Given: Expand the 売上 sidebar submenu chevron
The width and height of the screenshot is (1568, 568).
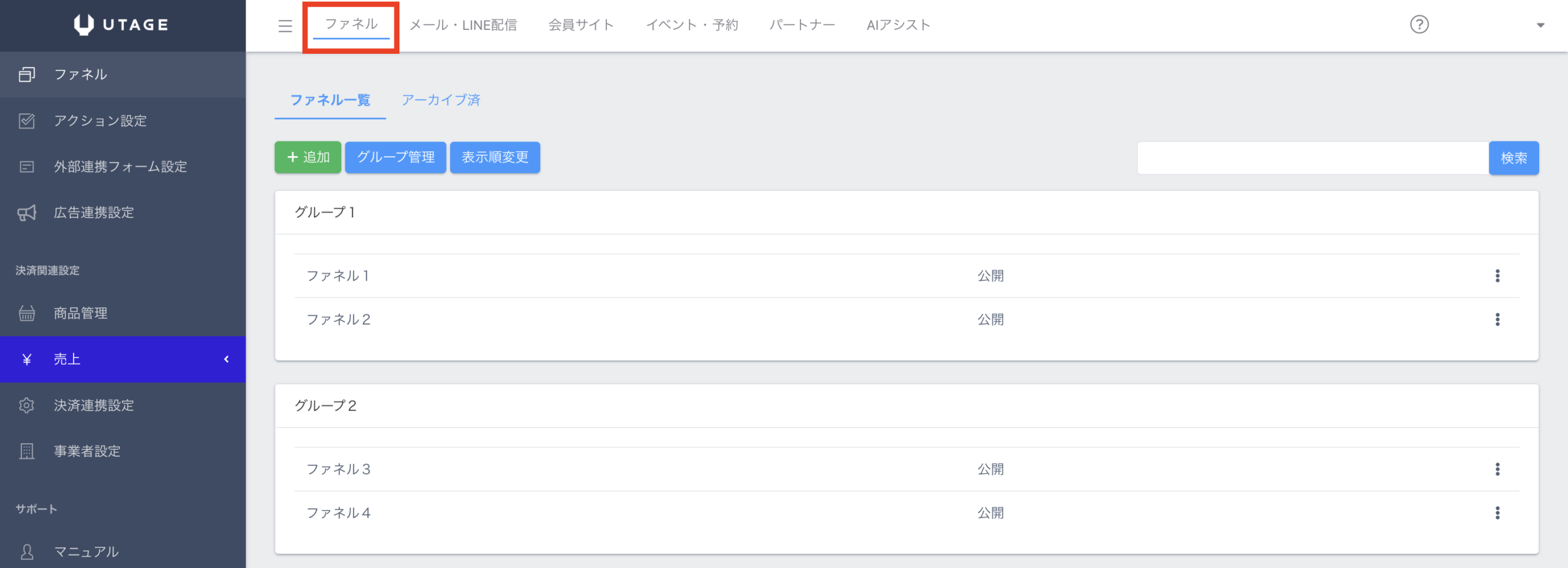Looking at the screenshot, I should pos(227,359).
